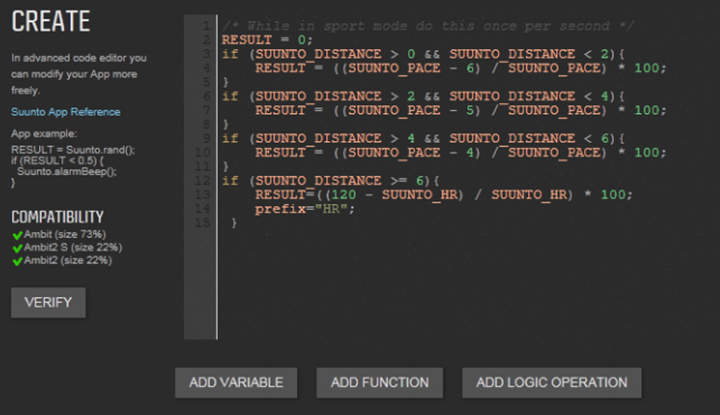Place cursor on RESULT = 0 line

(x=267, y=40)
